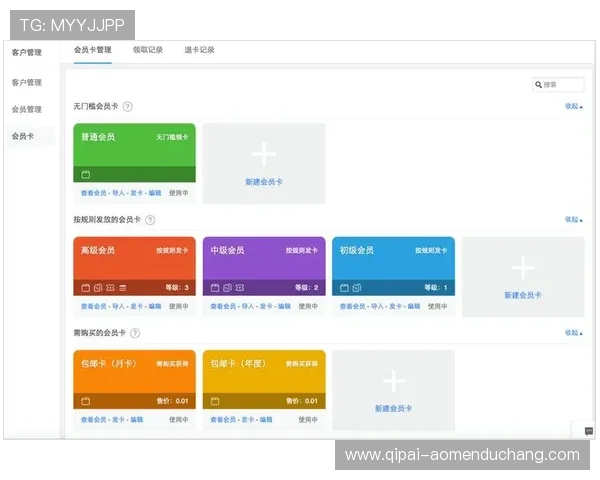Viewport: 600px width, 480px height.
Task: Collapse the 无门槛会员卡 section via 收起
Action: (574, 106)
